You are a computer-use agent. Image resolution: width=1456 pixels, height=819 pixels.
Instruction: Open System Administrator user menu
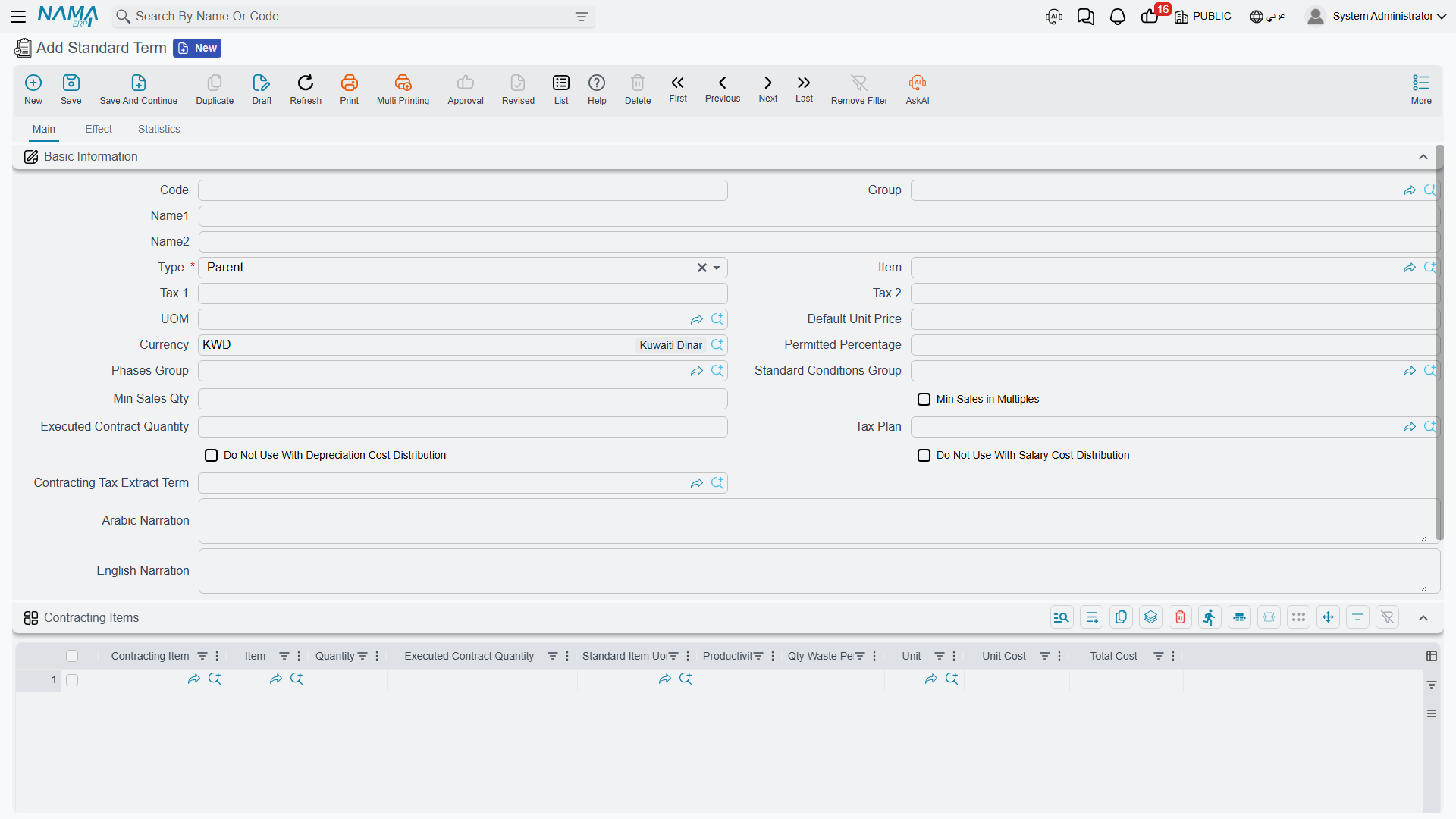[x=1376, y=16]
